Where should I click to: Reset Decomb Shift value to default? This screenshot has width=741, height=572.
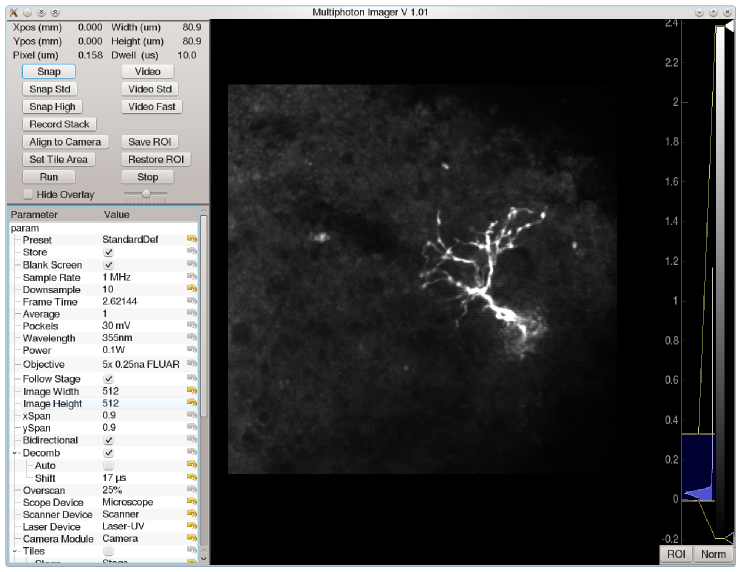tap(192, 477)
